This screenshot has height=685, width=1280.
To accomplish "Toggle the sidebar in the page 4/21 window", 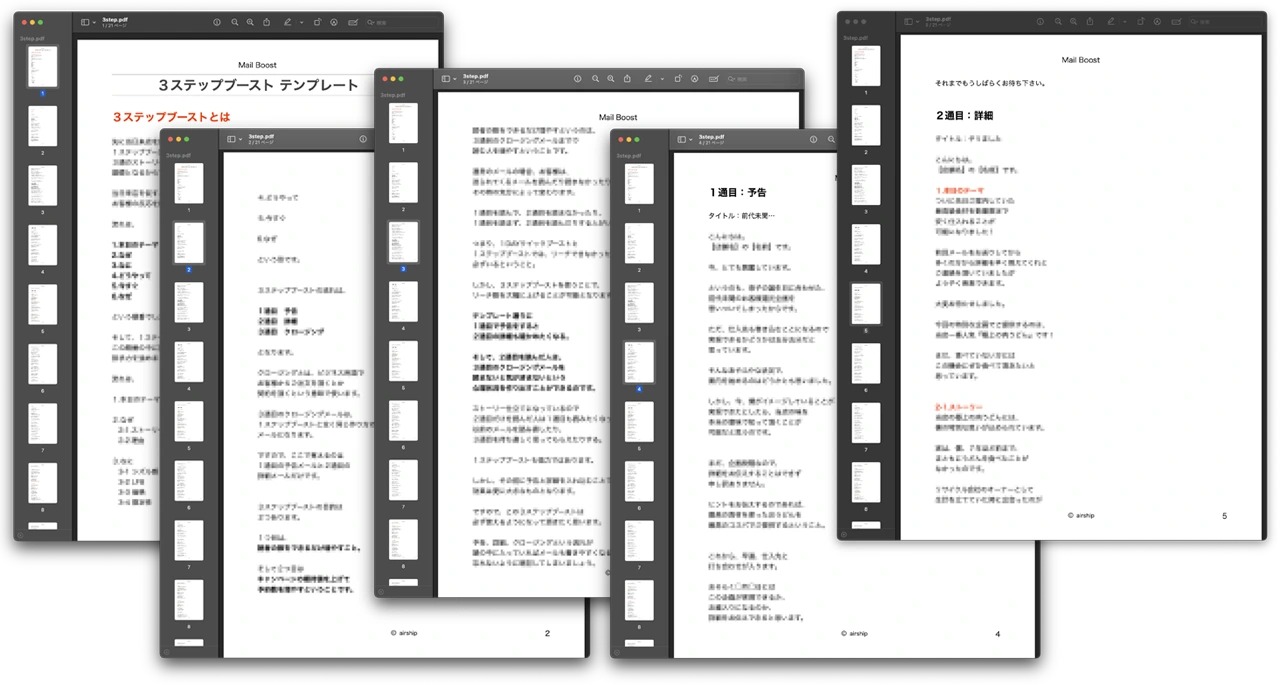I will click(x=681, y=139).
